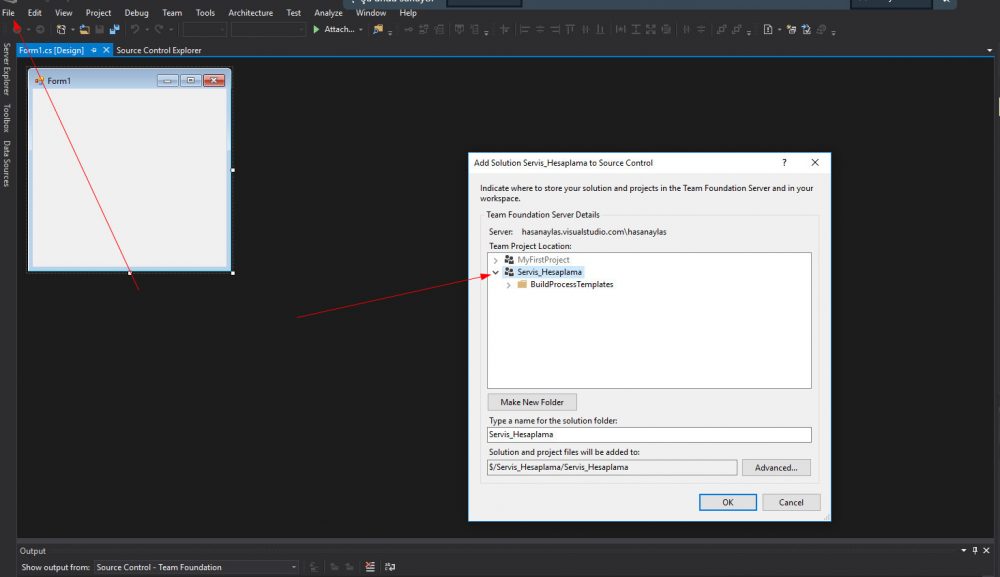
Task: Click the Make Same Size icon
Action: coord(651,29)
